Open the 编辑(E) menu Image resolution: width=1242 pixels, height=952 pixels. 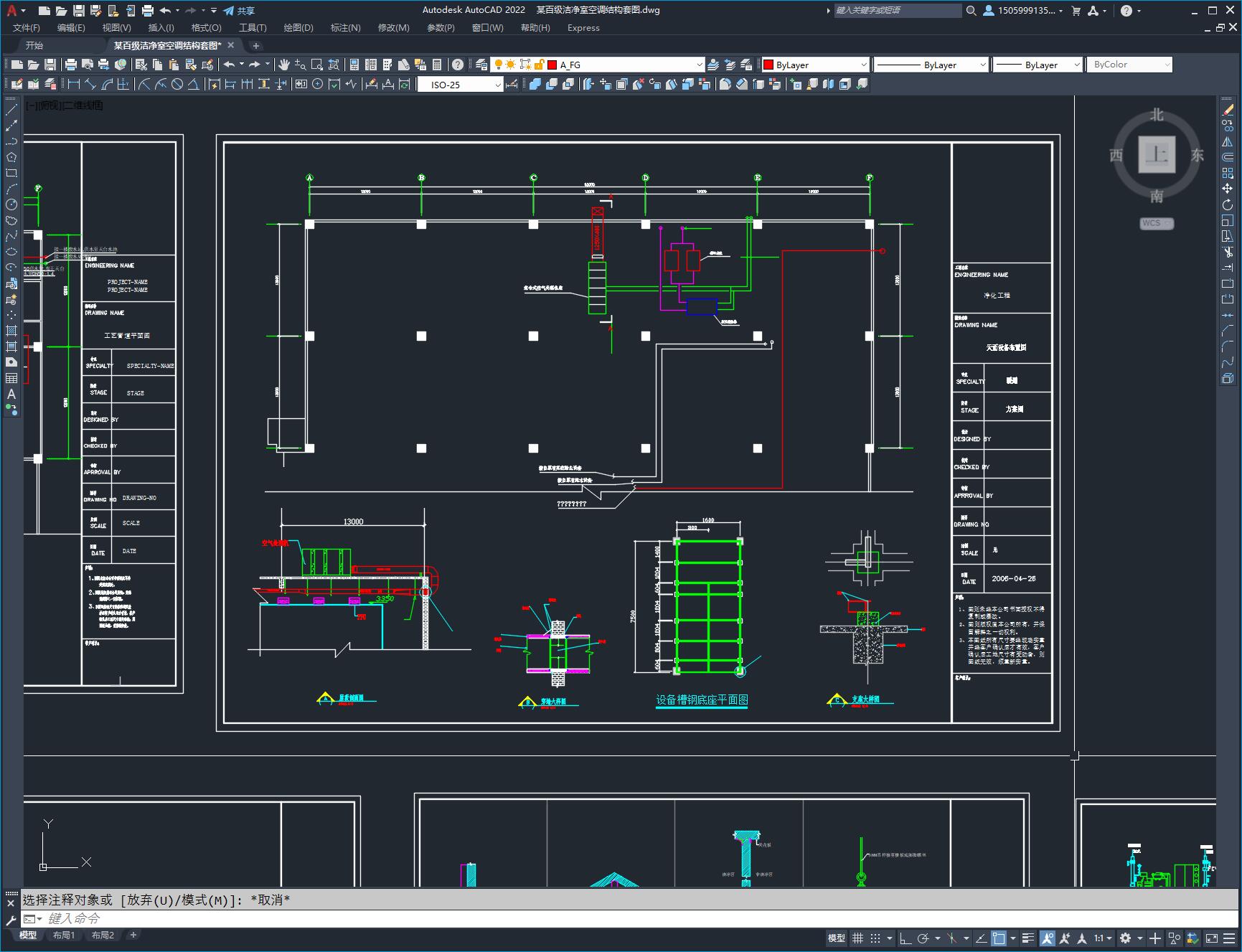coord(71,28)
